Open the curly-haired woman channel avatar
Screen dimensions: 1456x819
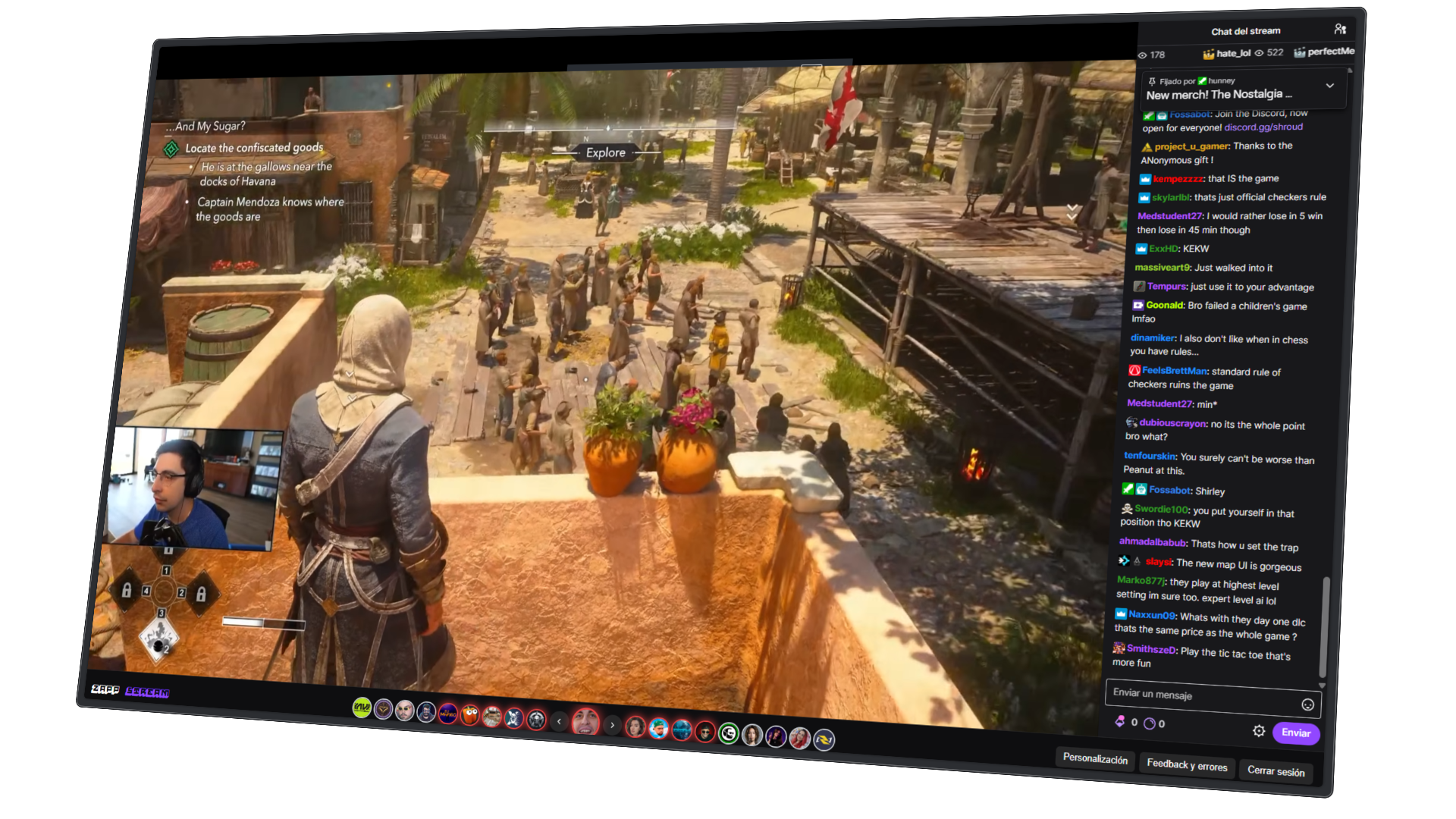752,735
